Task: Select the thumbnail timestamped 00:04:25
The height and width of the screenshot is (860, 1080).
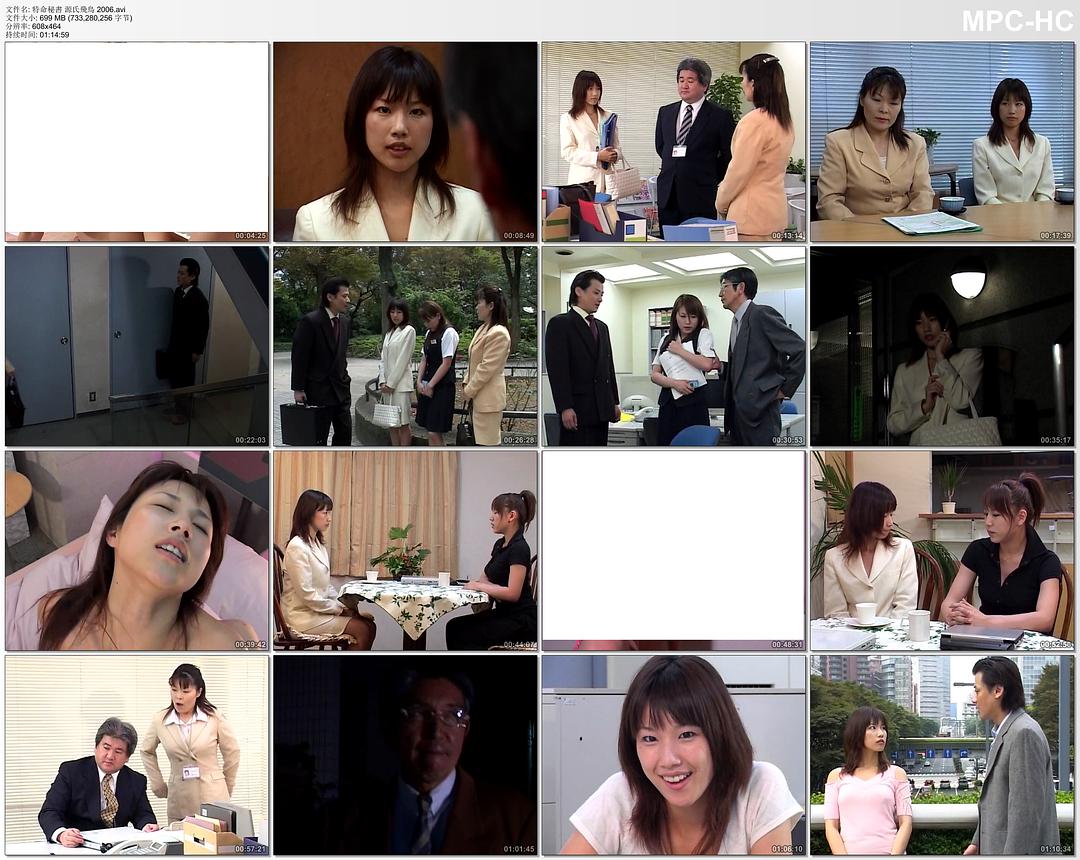Action: pos(137,142)
